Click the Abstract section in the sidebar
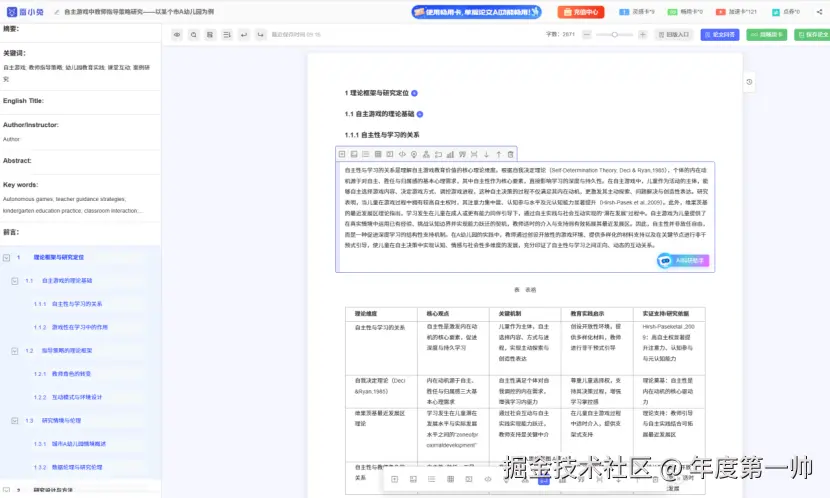Viewport: 830px width, 498px height. pos(80,161)
